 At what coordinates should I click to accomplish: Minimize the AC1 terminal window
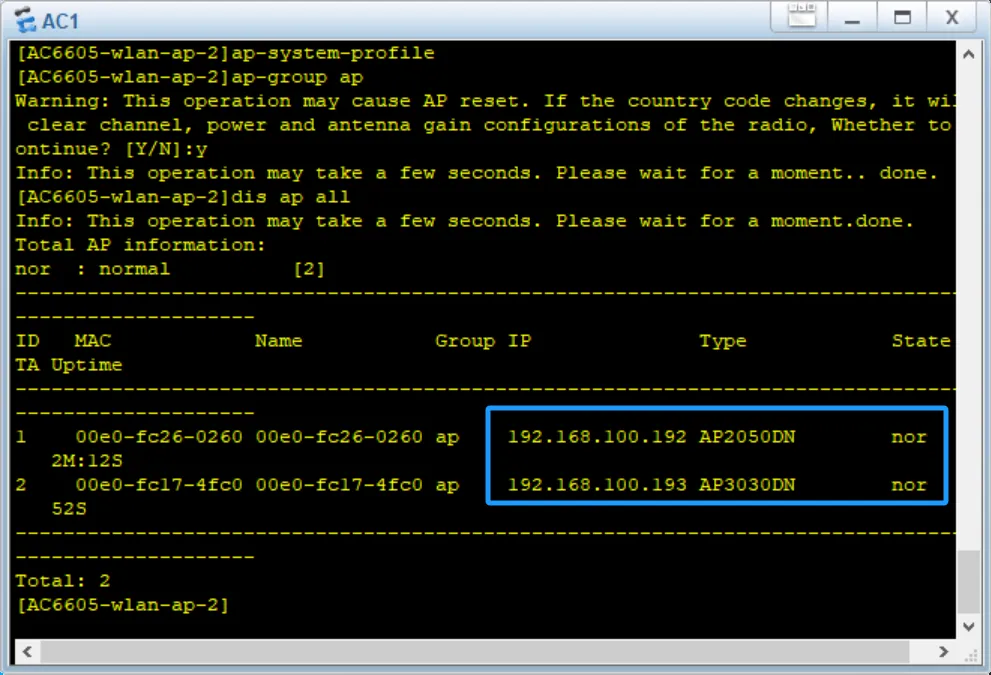click(x=853, y=18)
